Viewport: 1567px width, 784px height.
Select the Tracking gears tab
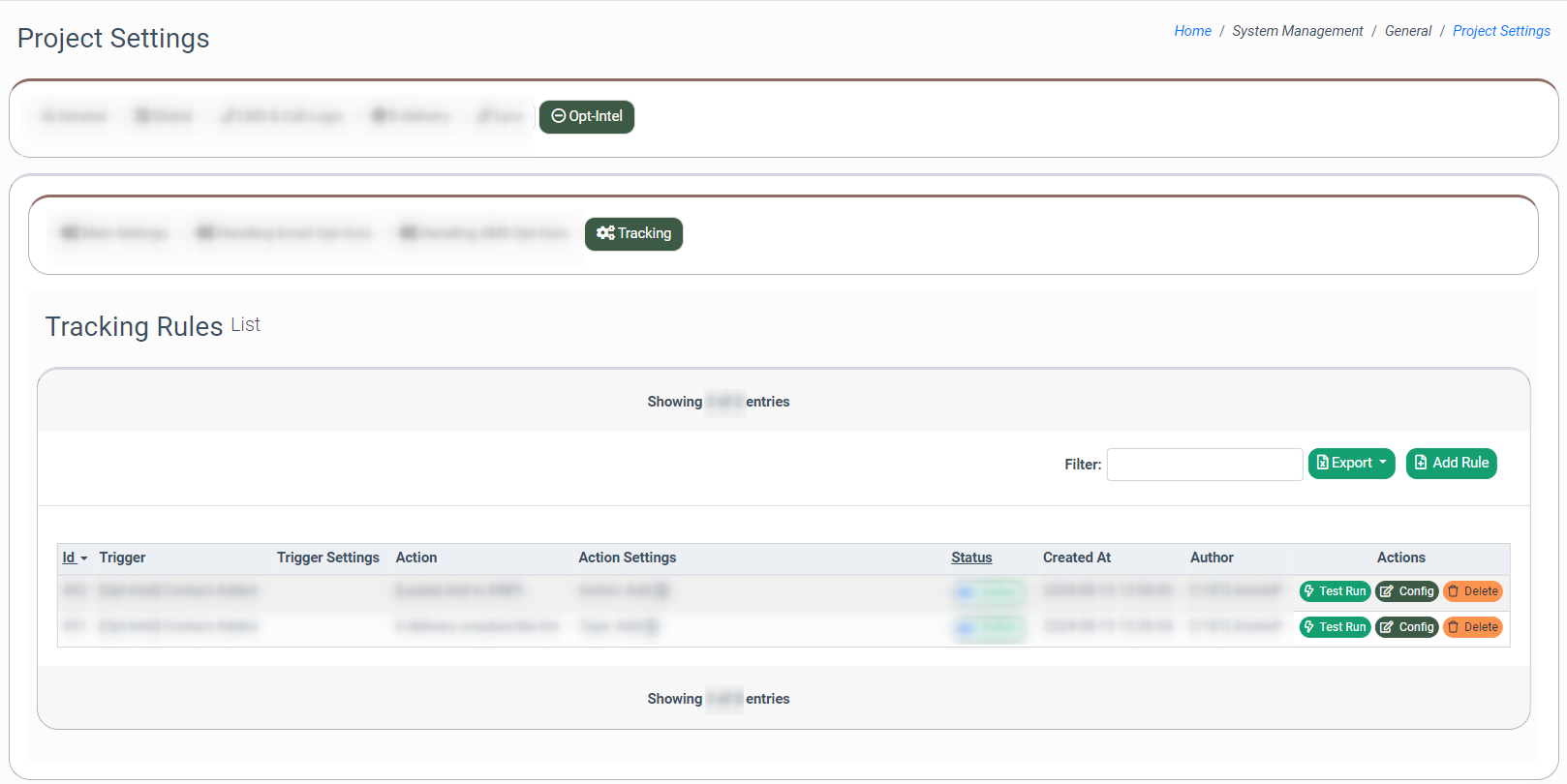coord(633,234)
